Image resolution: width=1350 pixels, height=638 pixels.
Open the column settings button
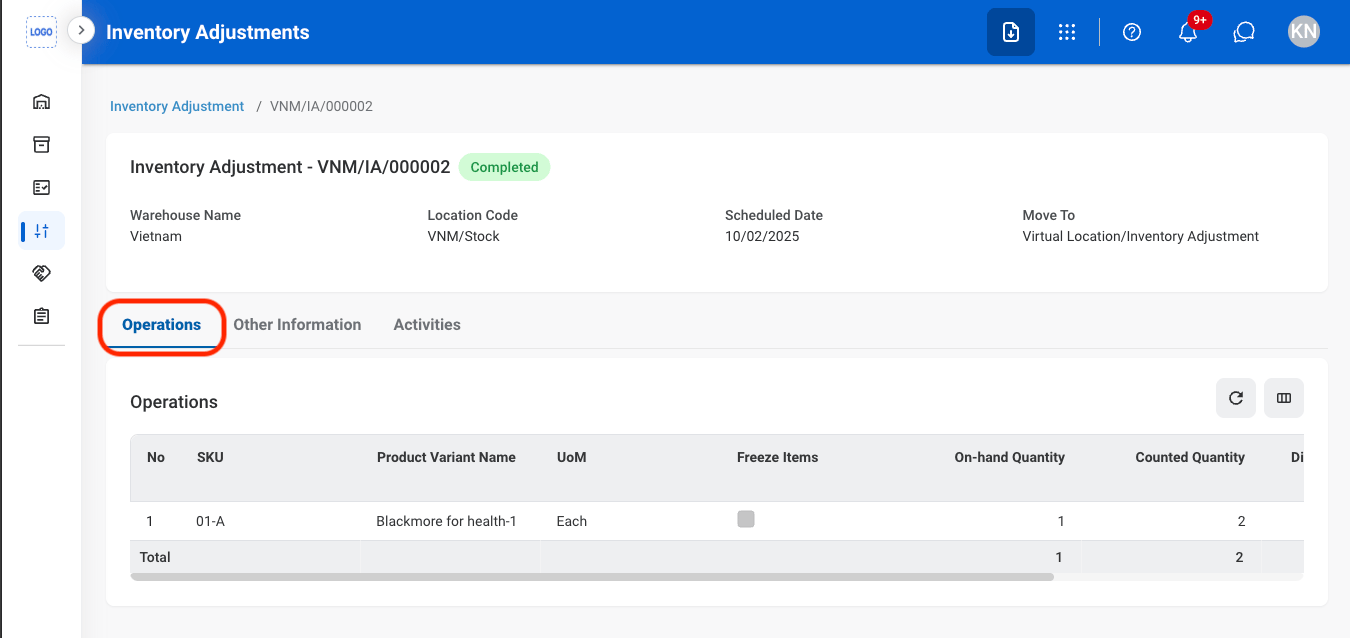[x=1284, y=398]
